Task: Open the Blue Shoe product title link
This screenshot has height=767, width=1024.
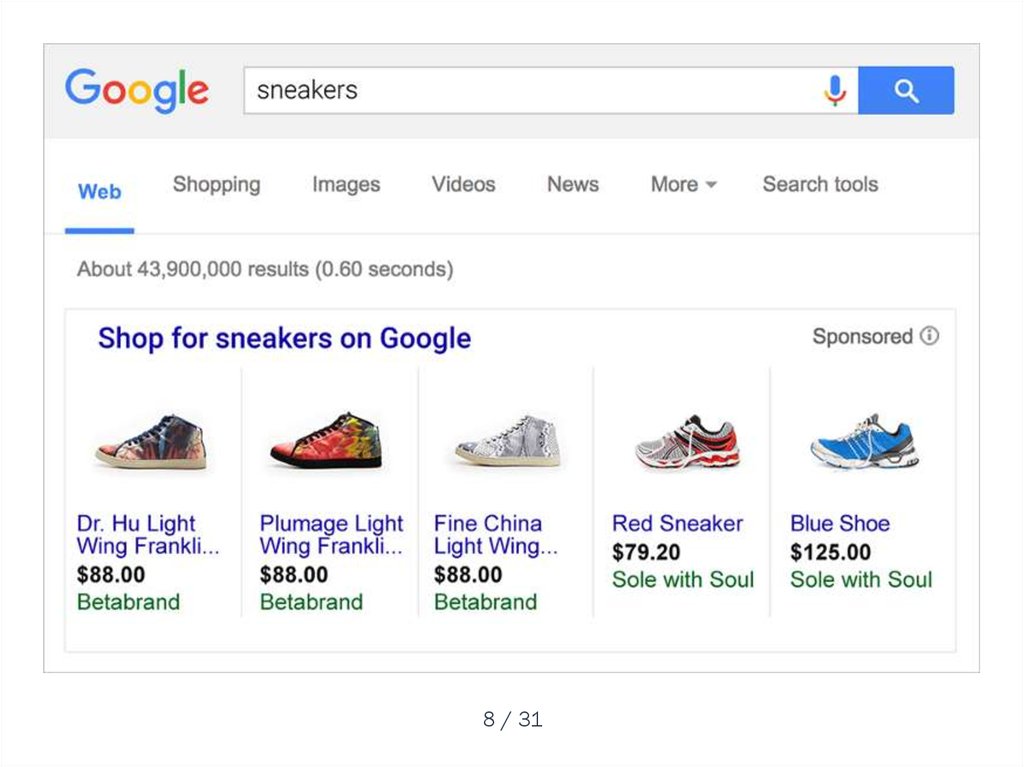Action: pyautogui.click(x=839, y=523)
